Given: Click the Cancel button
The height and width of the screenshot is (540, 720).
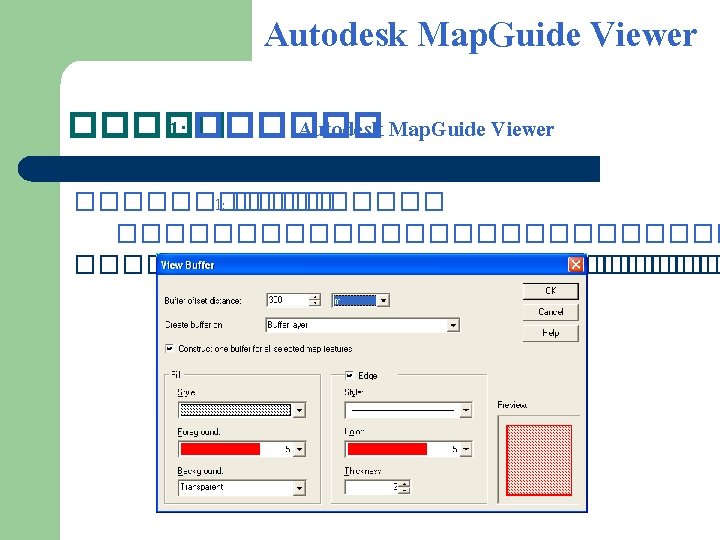Looking at the screenshot, I should click(x=550, y=312).
